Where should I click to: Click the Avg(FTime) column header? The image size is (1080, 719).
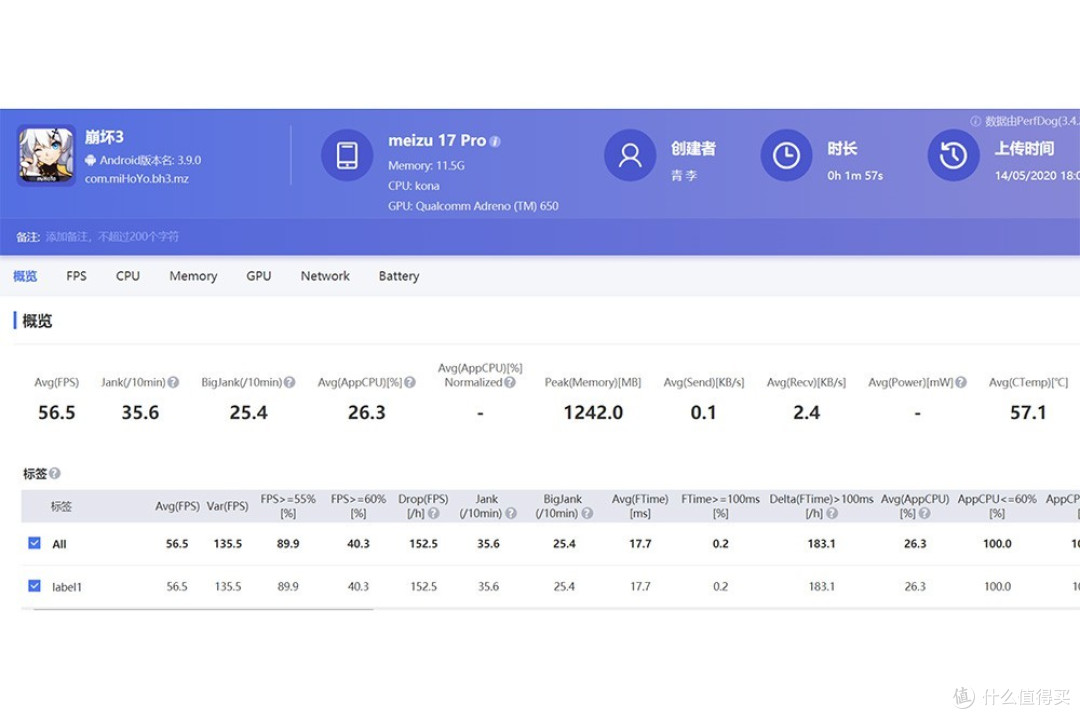click(640, 506)
